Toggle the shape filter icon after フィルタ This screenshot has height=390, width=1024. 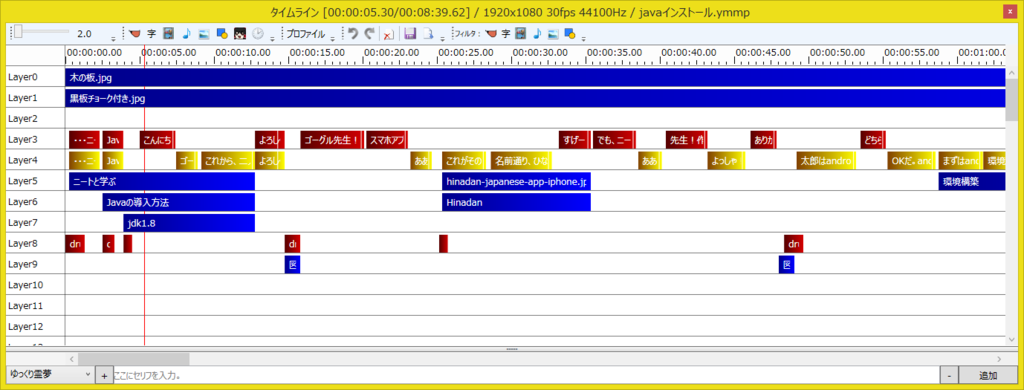point(569,33)
